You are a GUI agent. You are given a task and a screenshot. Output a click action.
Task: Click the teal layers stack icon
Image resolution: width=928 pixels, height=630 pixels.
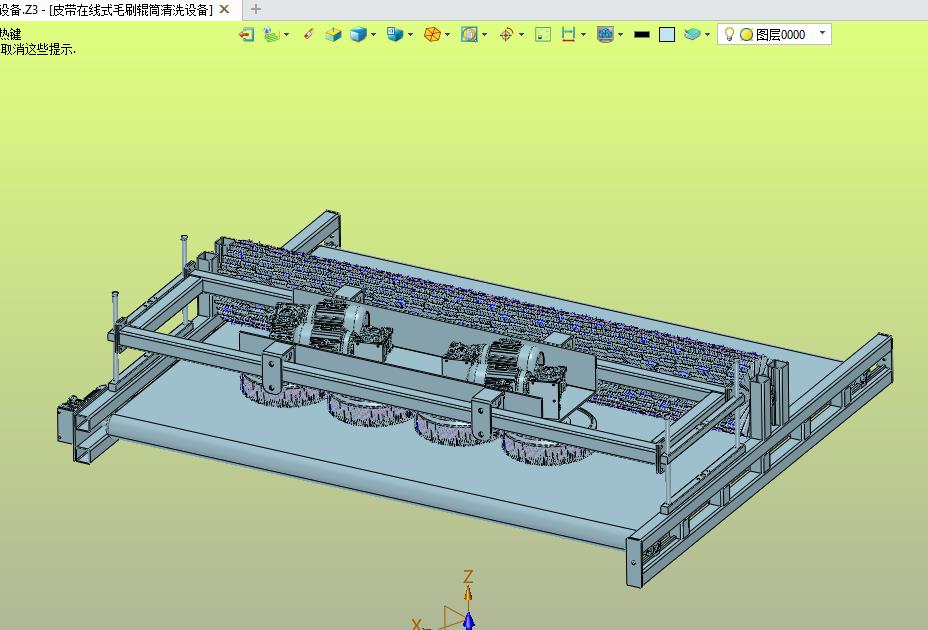tap(692, 35)
